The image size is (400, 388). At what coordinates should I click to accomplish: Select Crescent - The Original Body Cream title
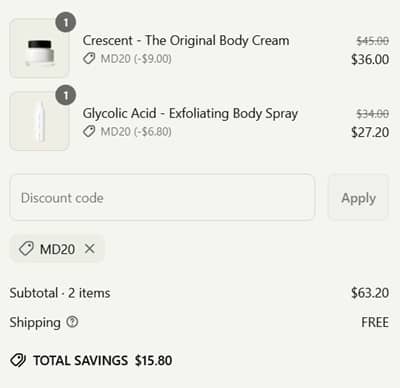coord(186,41)
